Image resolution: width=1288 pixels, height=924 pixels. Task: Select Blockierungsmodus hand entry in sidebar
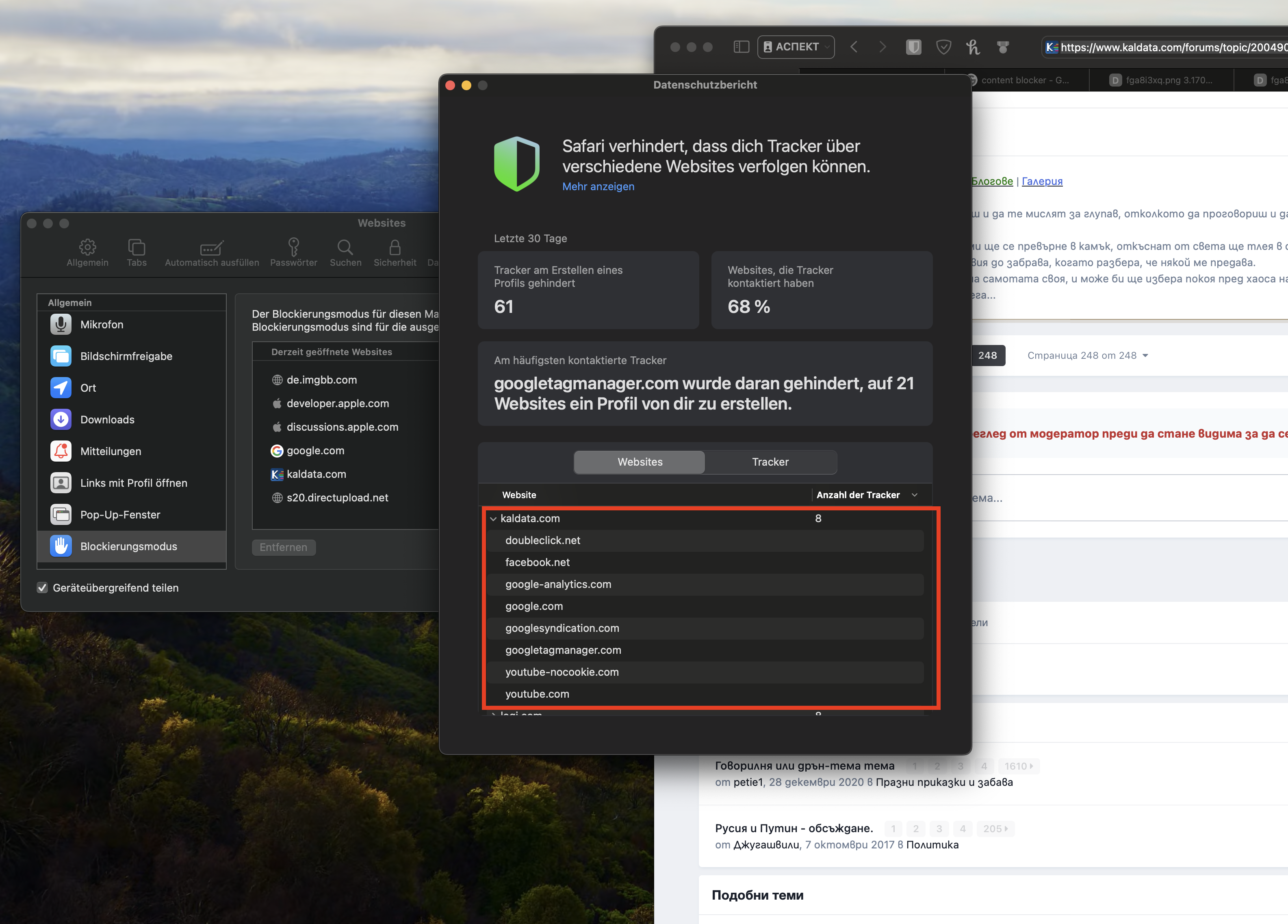(132, 547)
